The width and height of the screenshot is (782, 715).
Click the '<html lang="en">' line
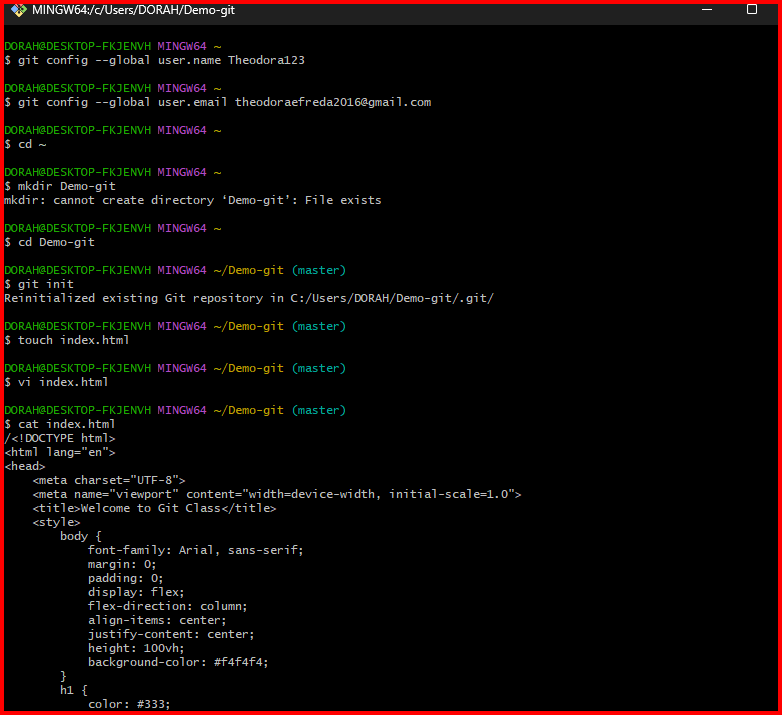[59, 452]
